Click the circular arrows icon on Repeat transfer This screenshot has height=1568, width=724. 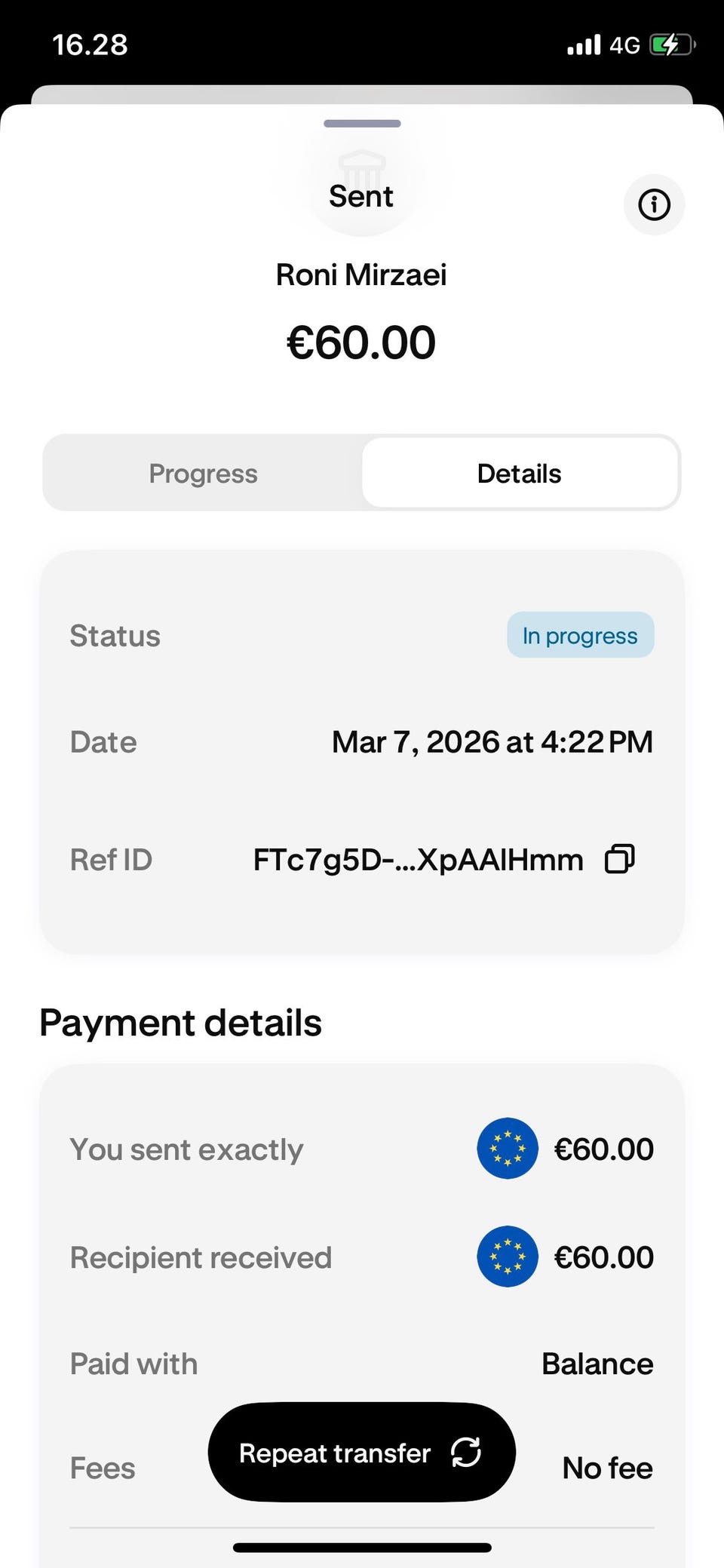click(x=466, y=1452)
